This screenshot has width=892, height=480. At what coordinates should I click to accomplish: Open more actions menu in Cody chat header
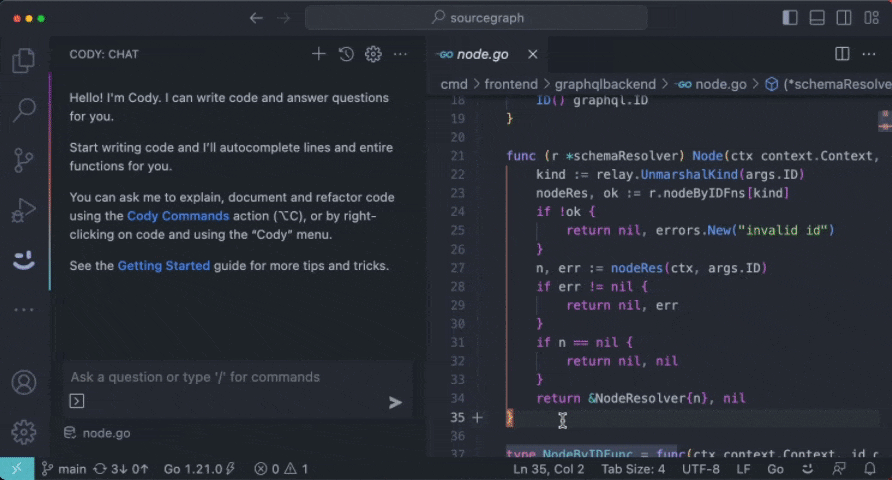tap(400, 54)
